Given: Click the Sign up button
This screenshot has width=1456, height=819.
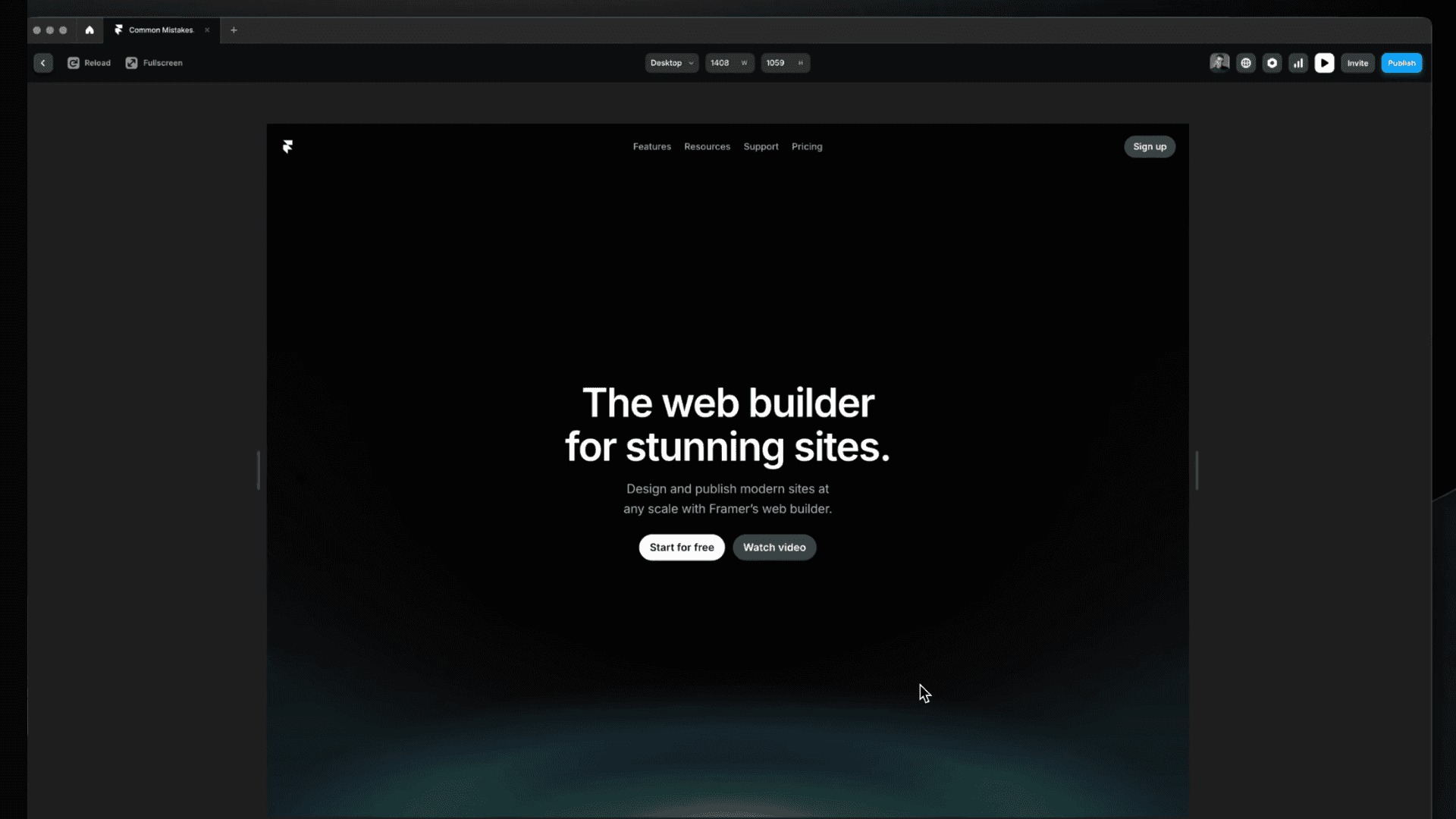Looking at the screenshot, I should tap(1150, 146).
